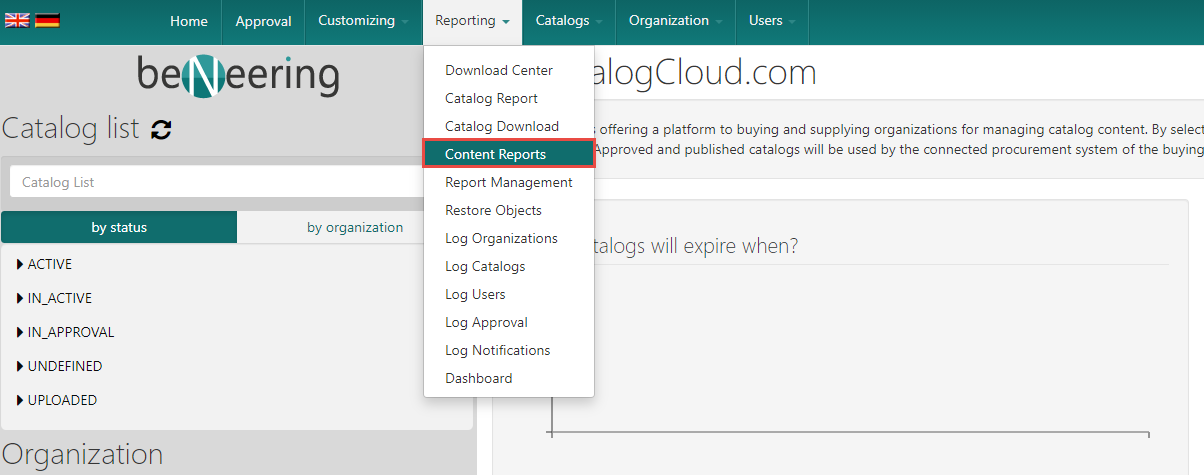Viewport: 1204px width, 475px height.
Task: Click the beNeering logo
Action: (237, 77)
